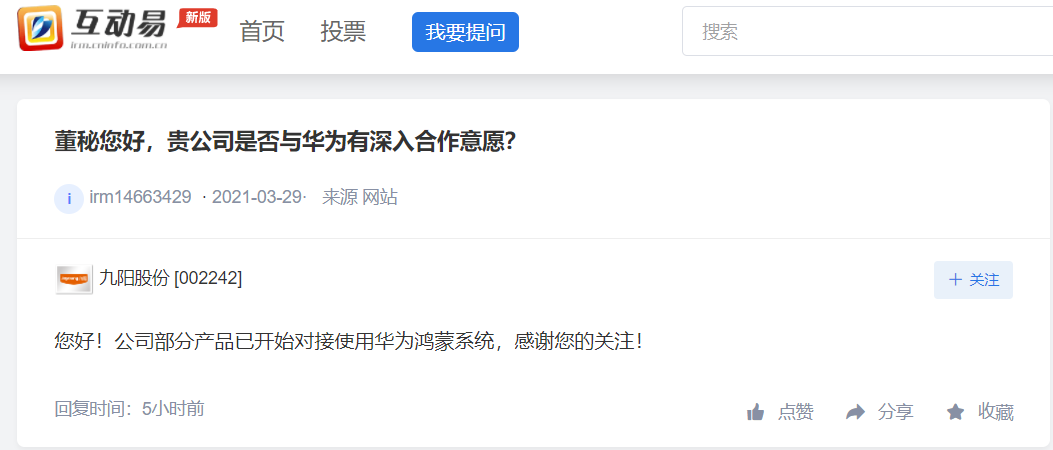Toggle the 点赞 like label
This screenshot has height=450, width=1053.
pyautogui.click(x=796, y=412)
